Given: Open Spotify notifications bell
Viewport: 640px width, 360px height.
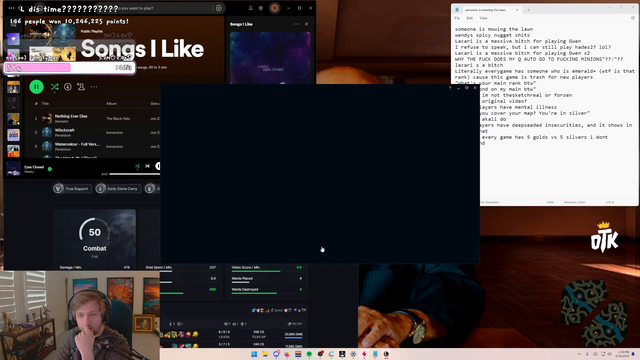Looking at the screenshot, I should (251, 8).
